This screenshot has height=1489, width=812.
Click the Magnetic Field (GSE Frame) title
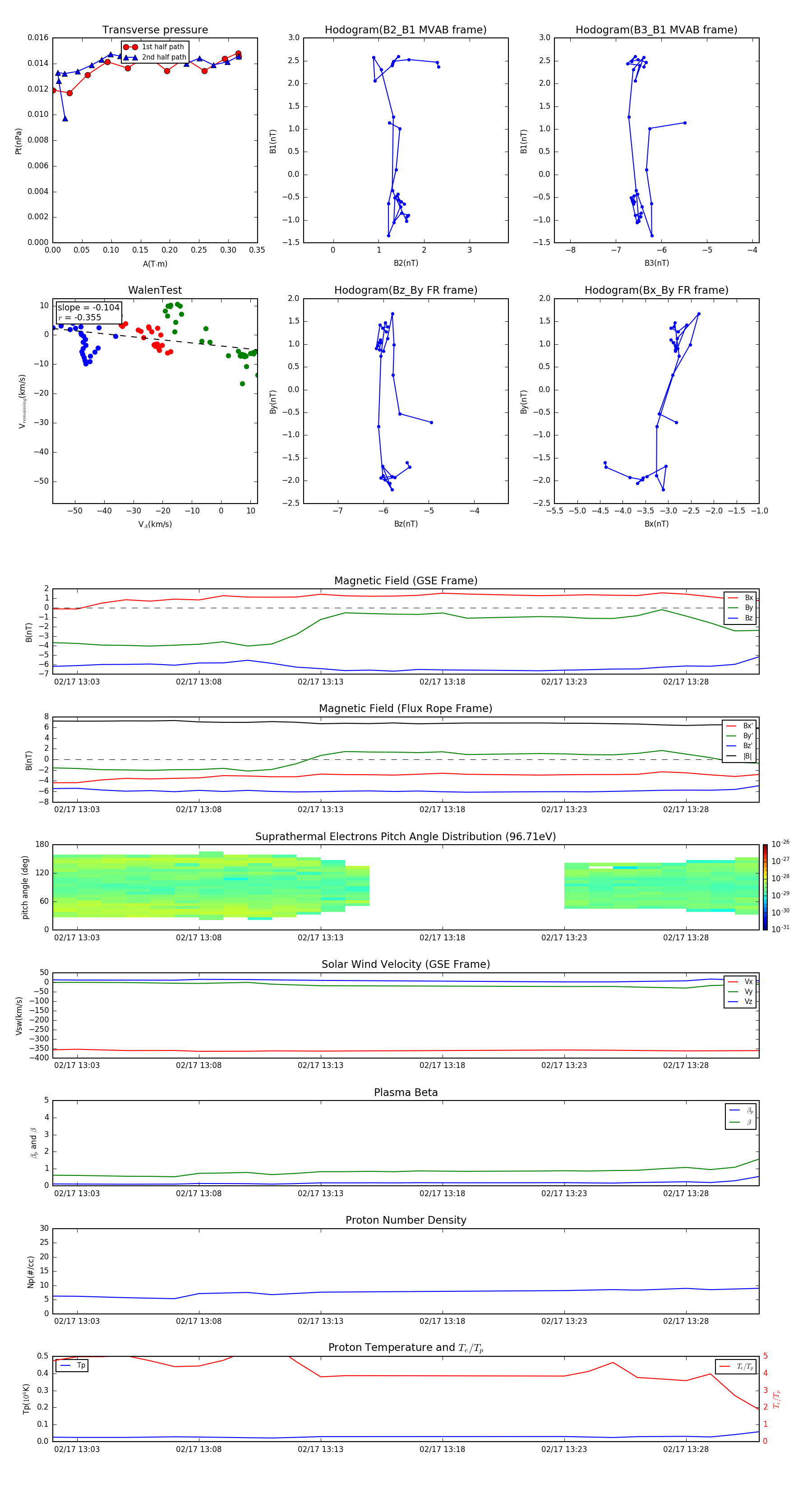[x=406, y=581]
